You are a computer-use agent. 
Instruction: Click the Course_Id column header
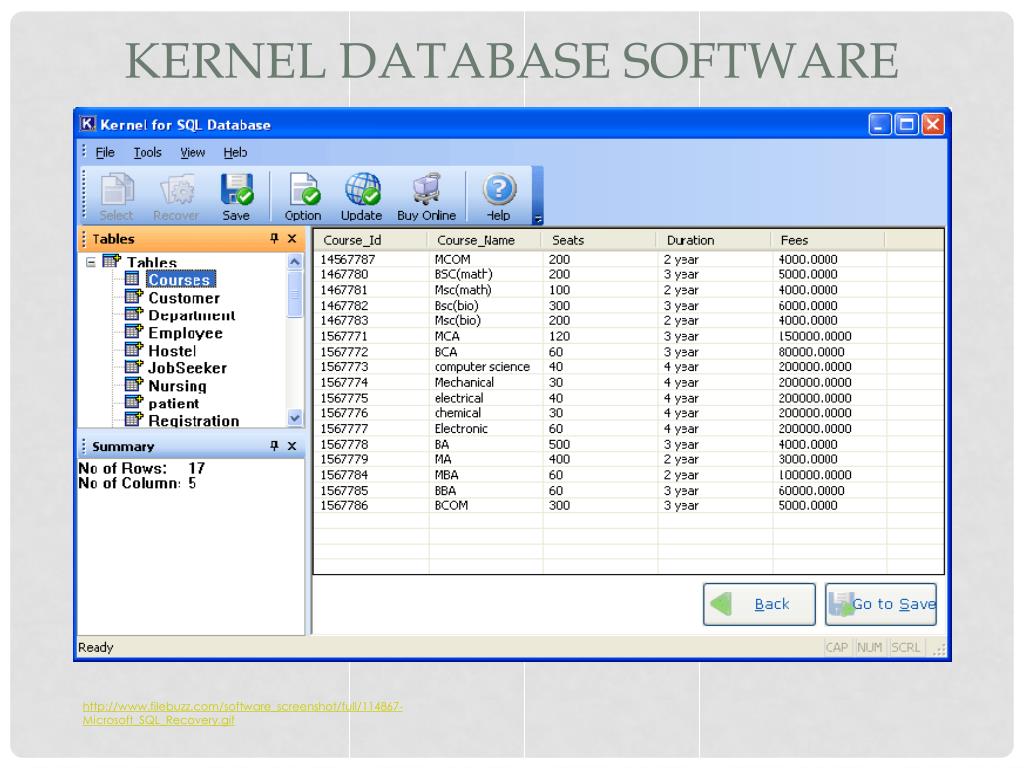coord(370,240)
